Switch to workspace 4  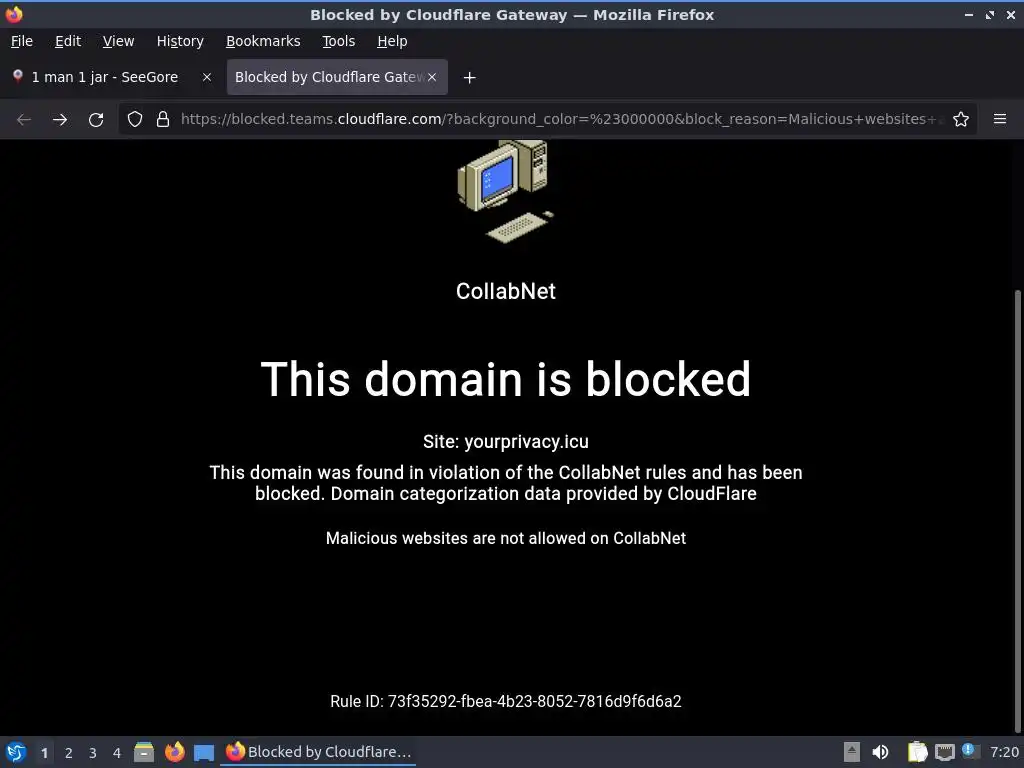pos(117,753)
